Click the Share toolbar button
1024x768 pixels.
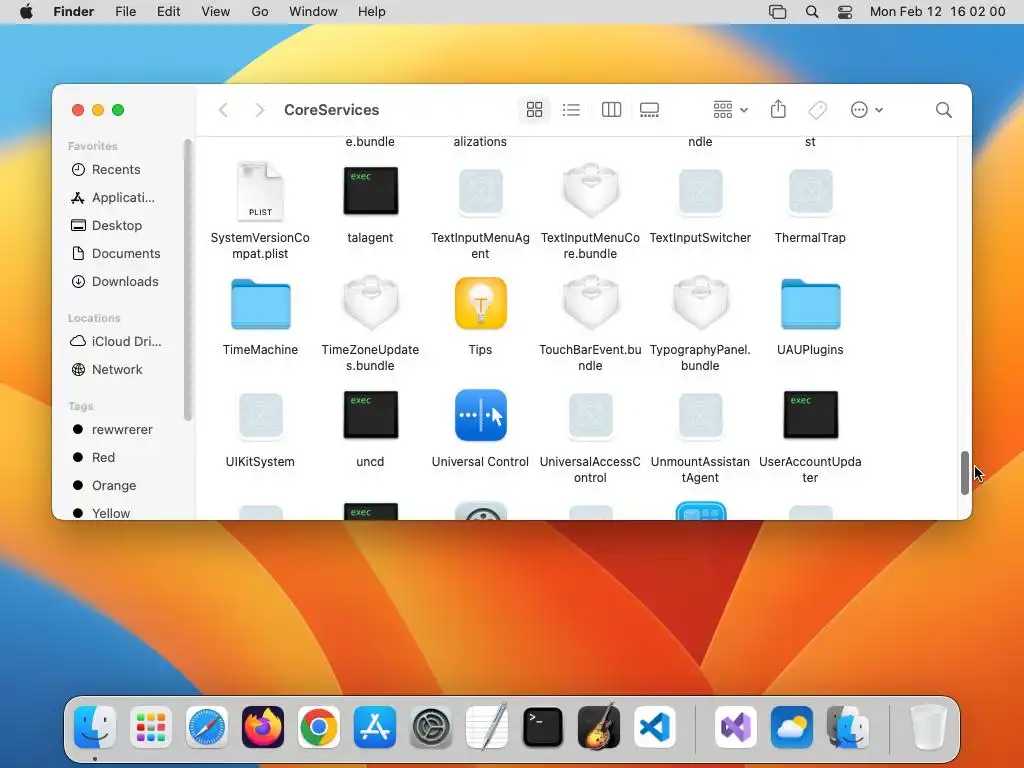pyautogui.click(x=778, y=109)
